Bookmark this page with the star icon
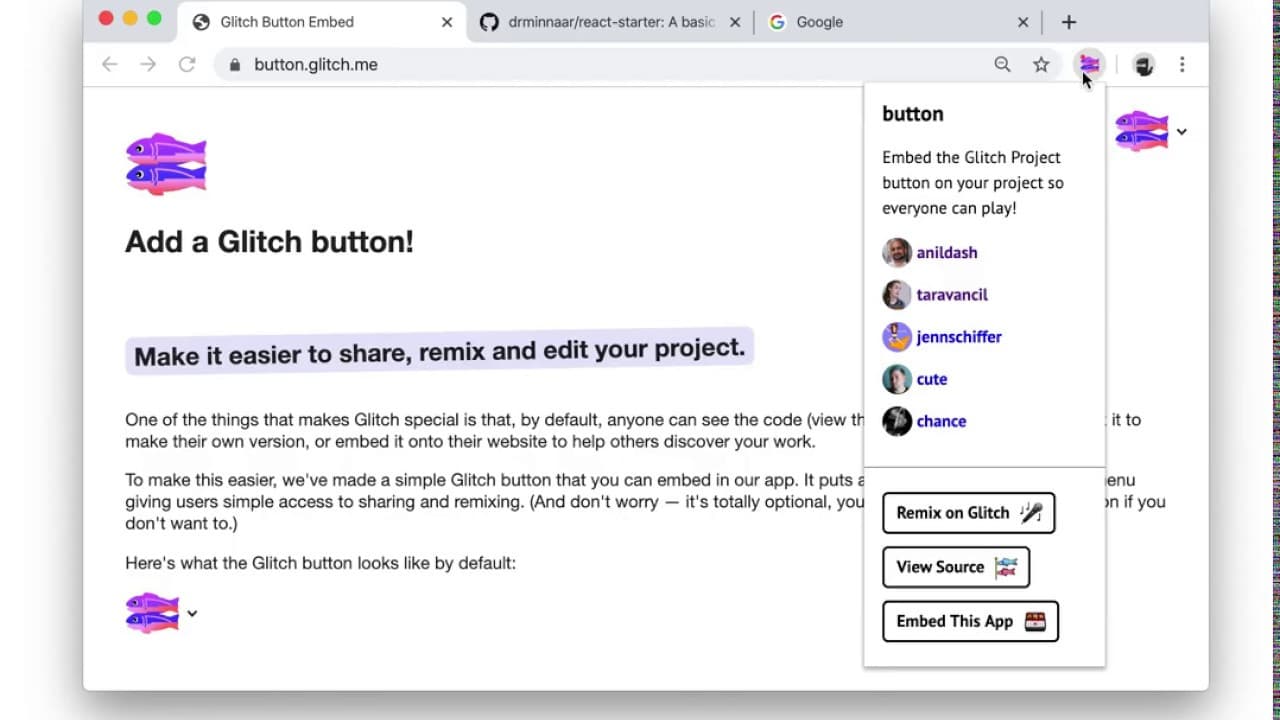This screenshot has height=720, width=1280. tap(1041, 64)
